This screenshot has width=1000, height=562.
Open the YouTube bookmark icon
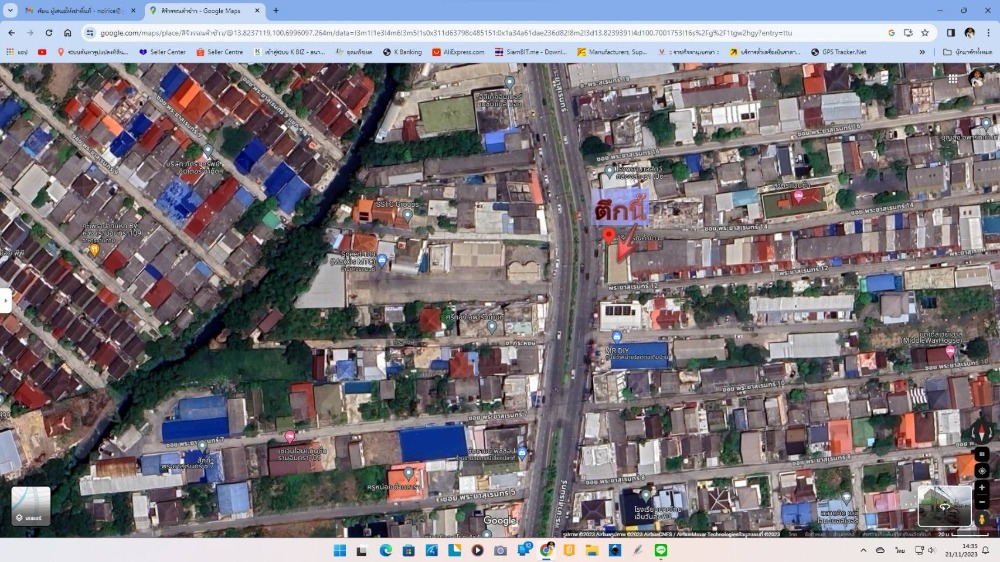pyautogui.click(x=42, y=52)
